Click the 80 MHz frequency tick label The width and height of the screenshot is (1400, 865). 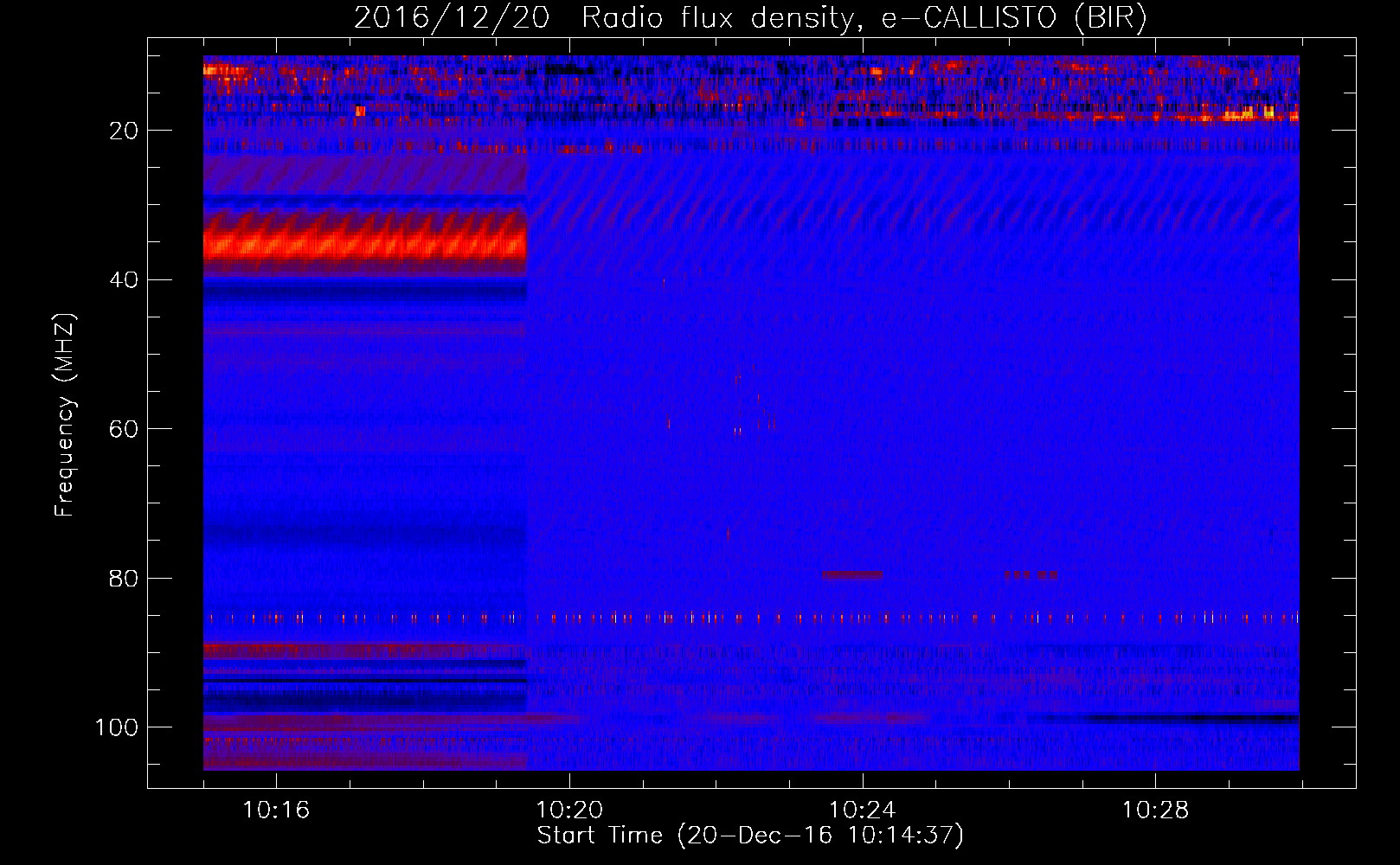pyautogui.click(x=124, y=579)
